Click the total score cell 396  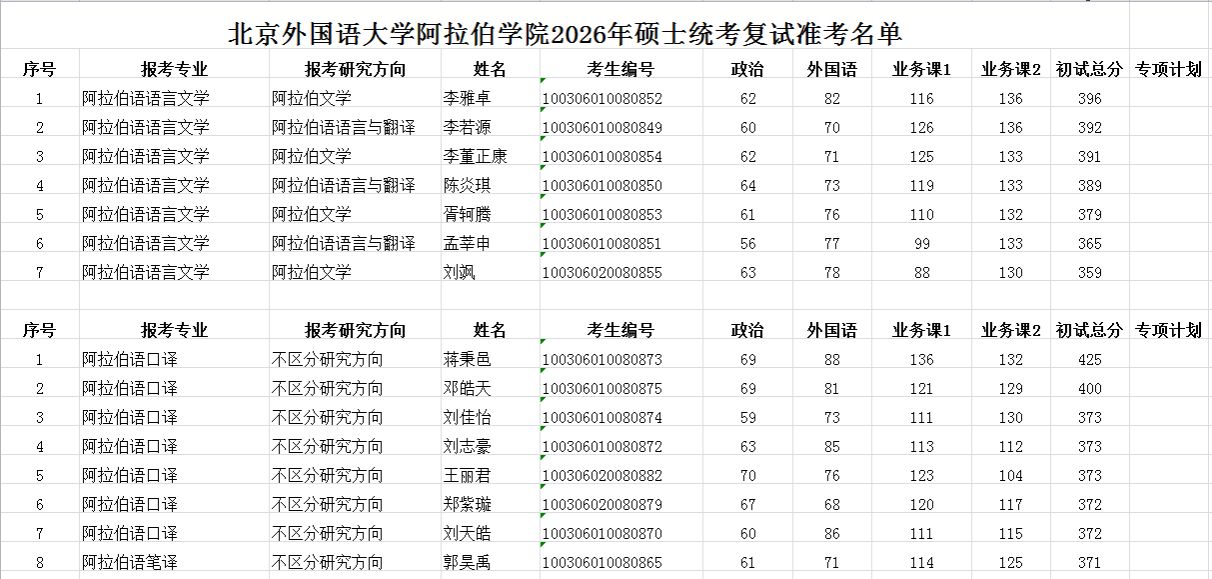point(1089,99)
